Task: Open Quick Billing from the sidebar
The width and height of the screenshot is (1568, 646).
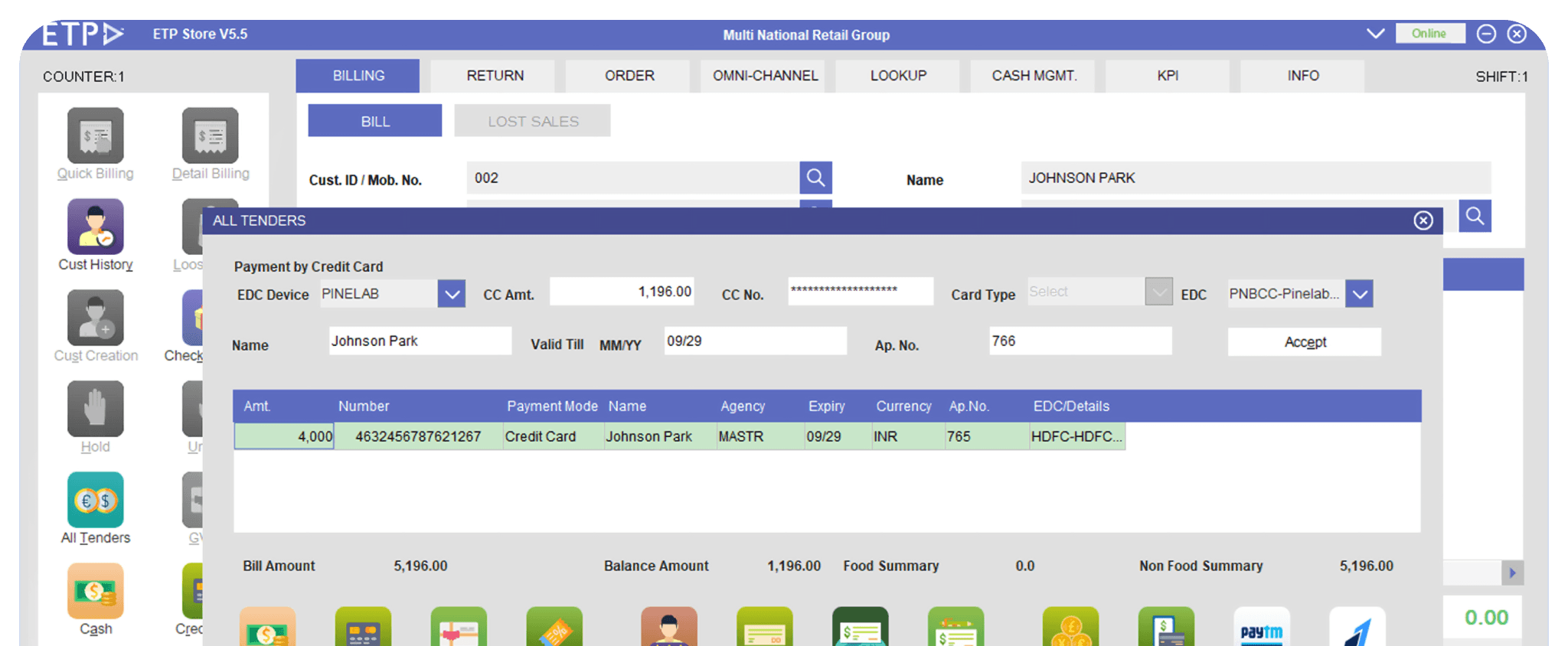Action: (95, 136)
